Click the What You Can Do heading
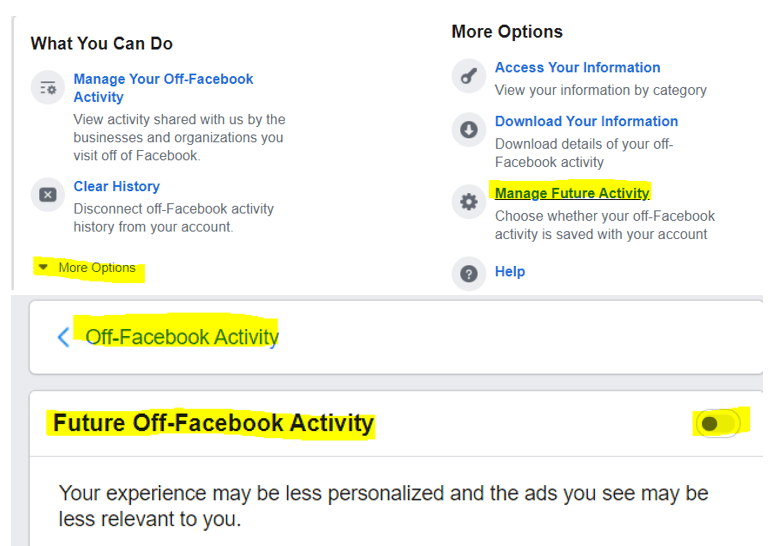This screenshot has height=546, width=783. click(101, 43)
